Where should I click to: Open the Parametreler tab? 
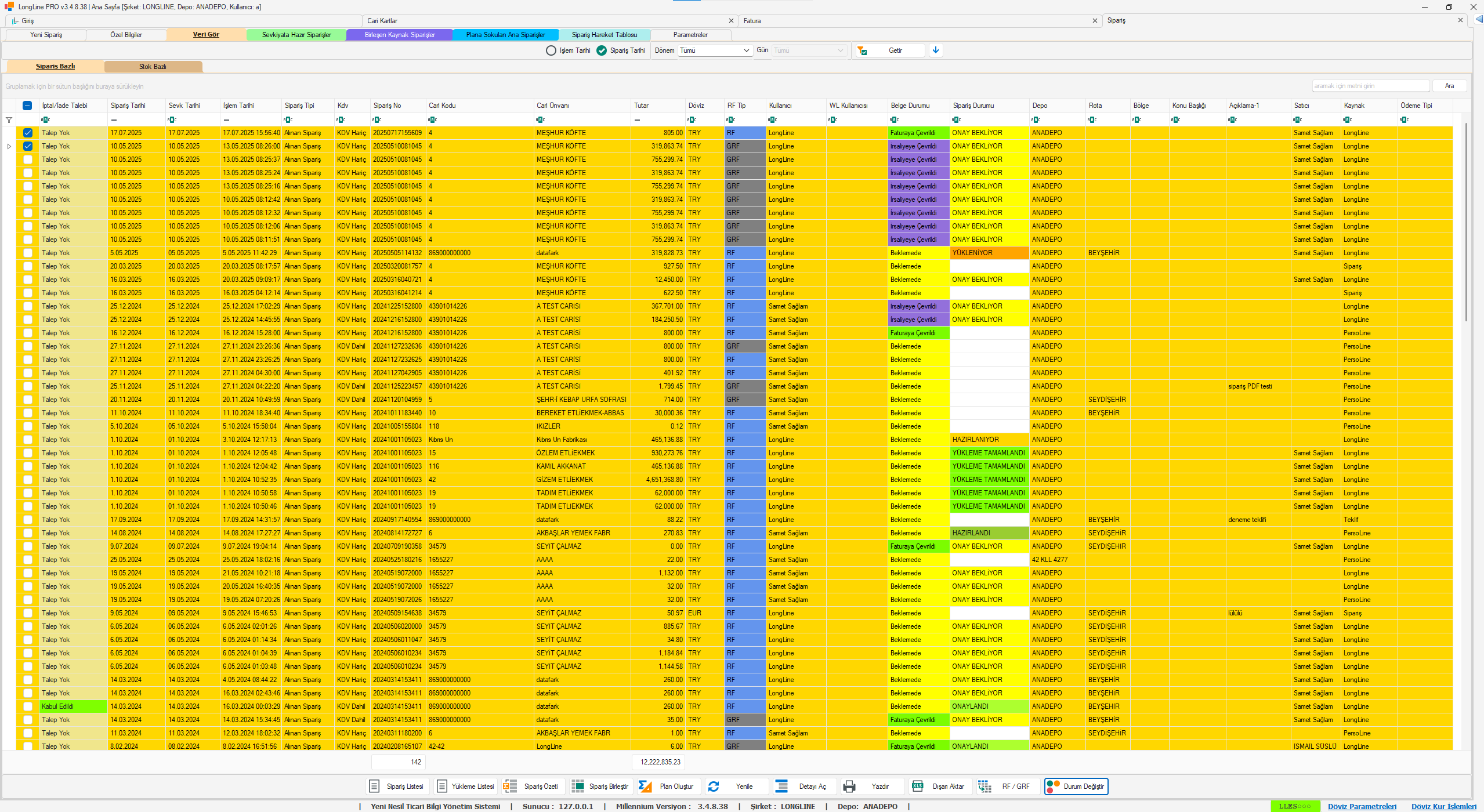[x=690, y=35]
